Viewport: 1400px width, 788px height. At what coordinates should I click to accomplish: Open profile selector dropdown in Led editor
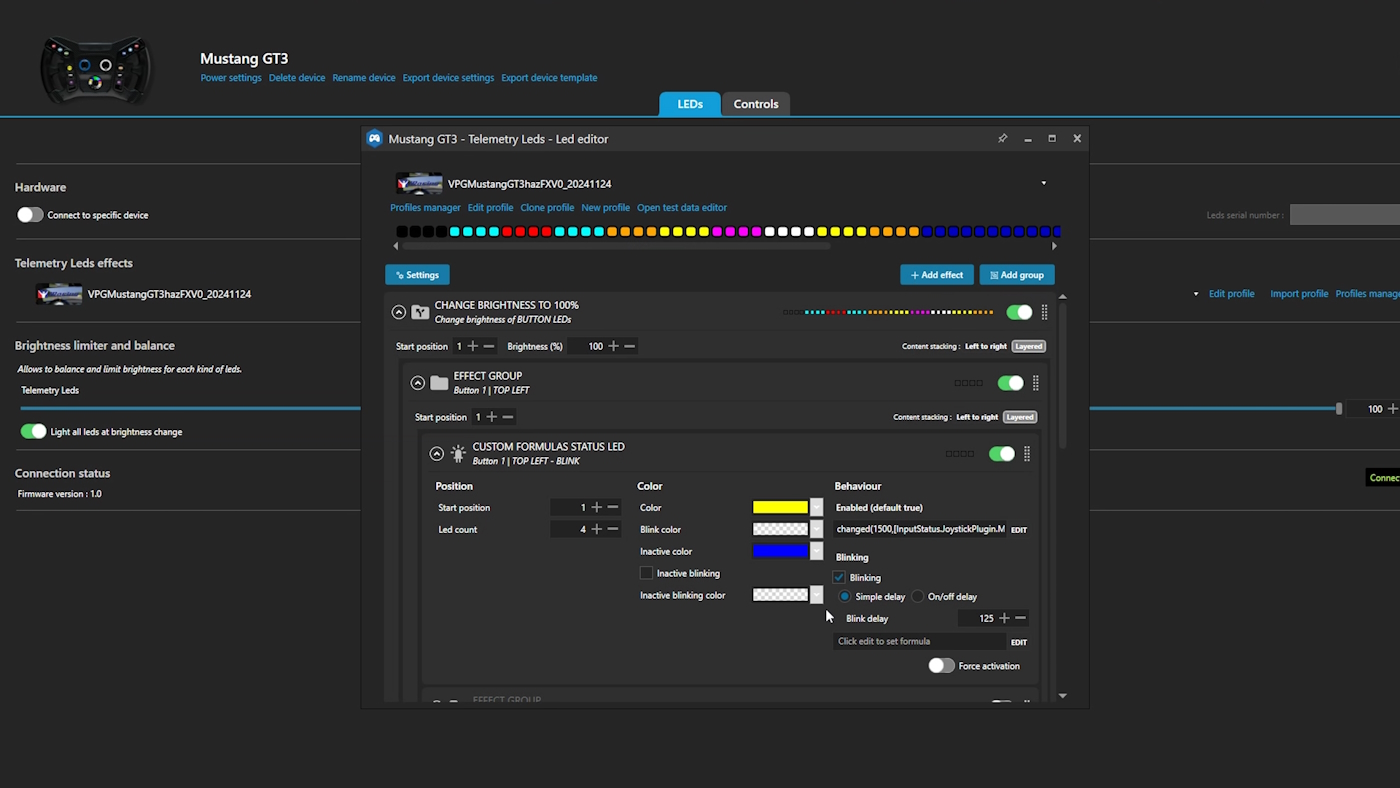(1043, 183)
